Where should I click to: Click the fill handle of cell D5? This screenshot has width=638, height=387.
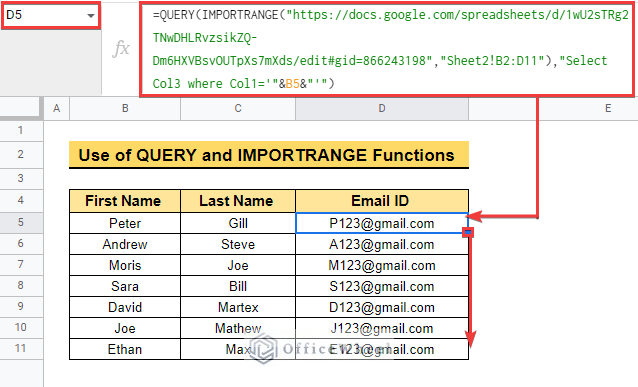tap(468, 232)
